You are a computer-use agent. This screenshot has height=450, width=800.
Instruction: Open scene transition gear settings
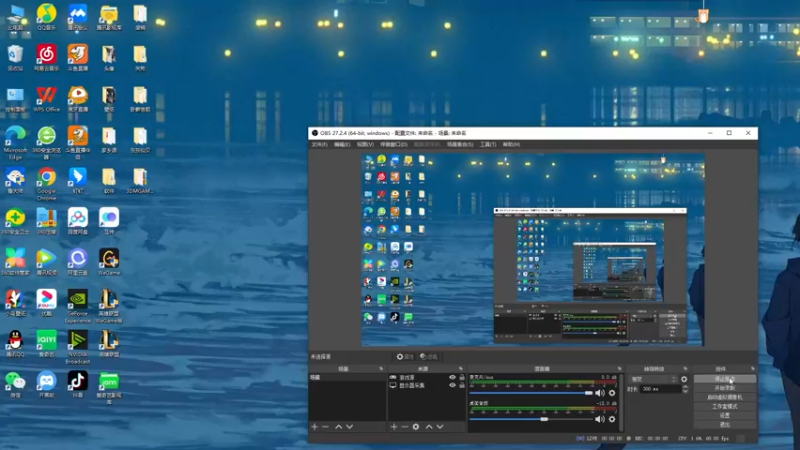(x=684, y=379)
